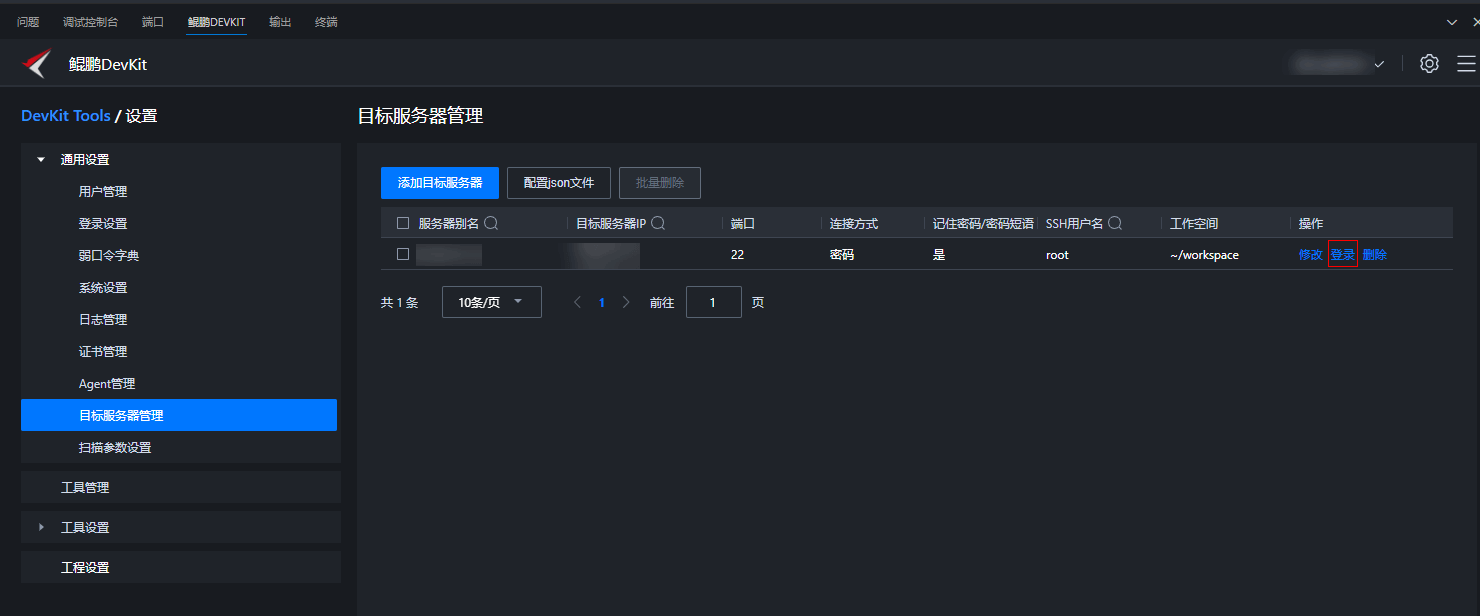Collapse the 通用设置 tree section

41,159
